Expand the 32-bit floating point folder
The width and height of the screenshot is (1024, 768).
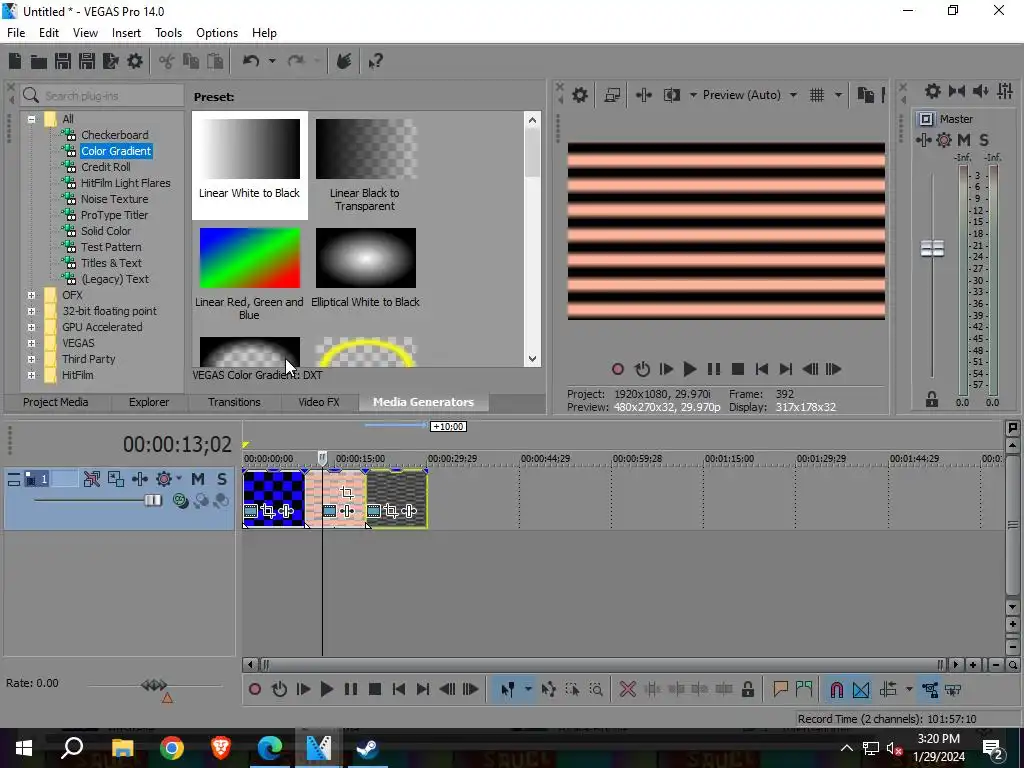[x=31, y=312]
